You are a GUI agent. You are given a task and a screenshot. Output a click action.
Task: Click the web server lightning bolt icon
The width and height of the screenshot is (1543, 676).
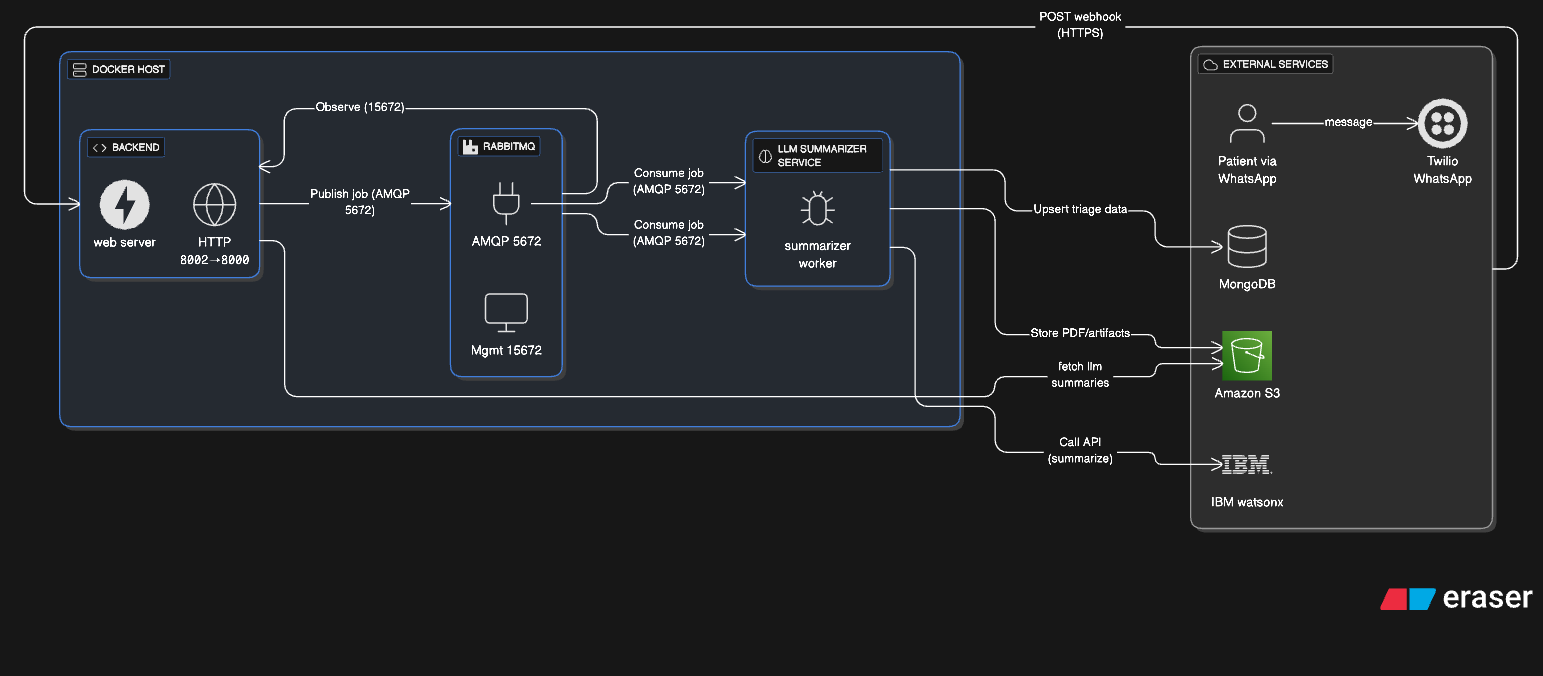click(x=125, y=206)
